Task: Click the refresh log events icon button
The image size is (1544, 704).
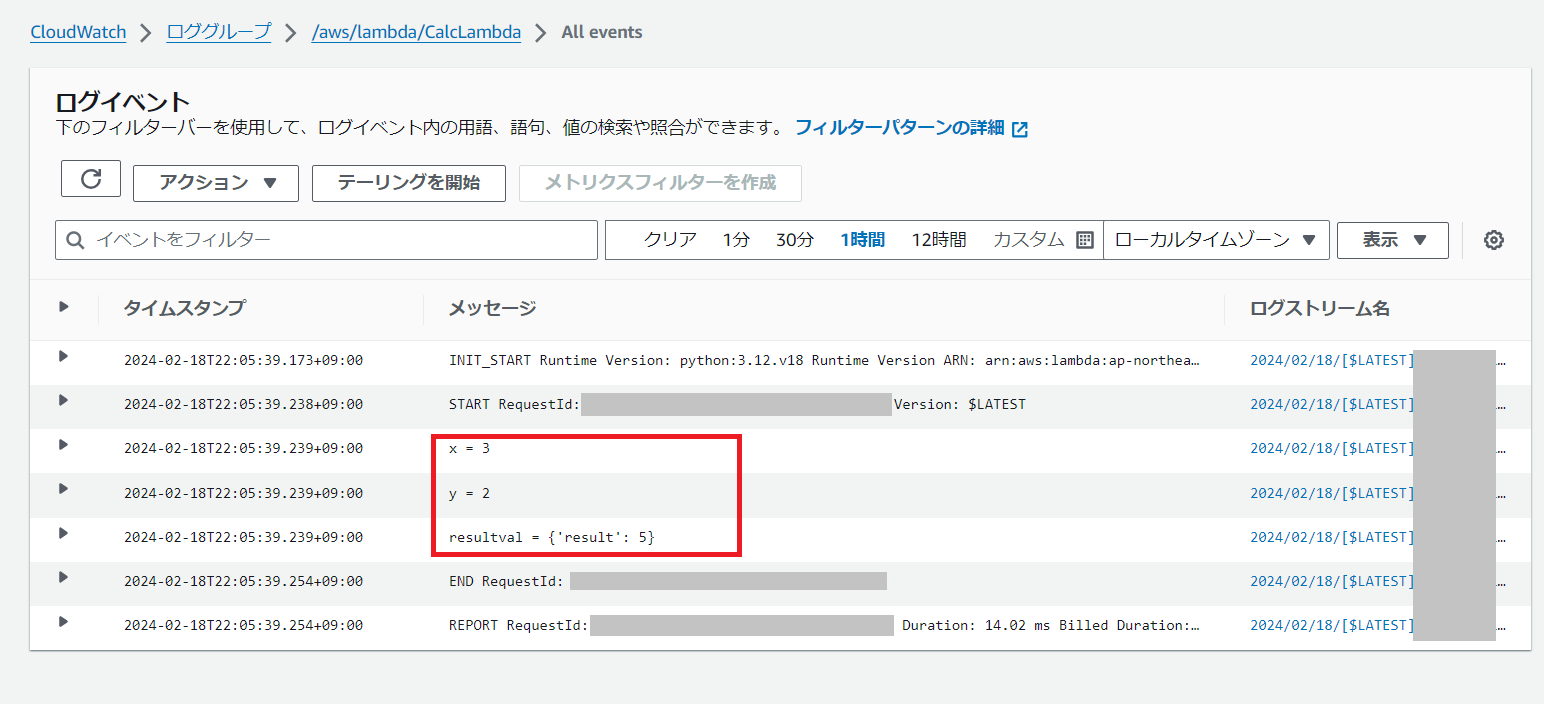Action: [91, 179]
